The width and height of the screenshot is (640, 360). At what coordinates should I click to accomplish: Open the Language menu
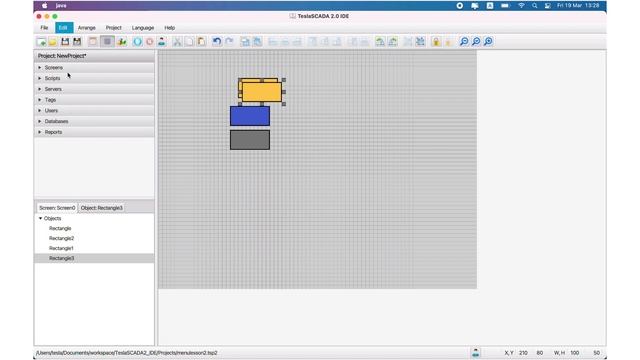(x=143, y=28)
